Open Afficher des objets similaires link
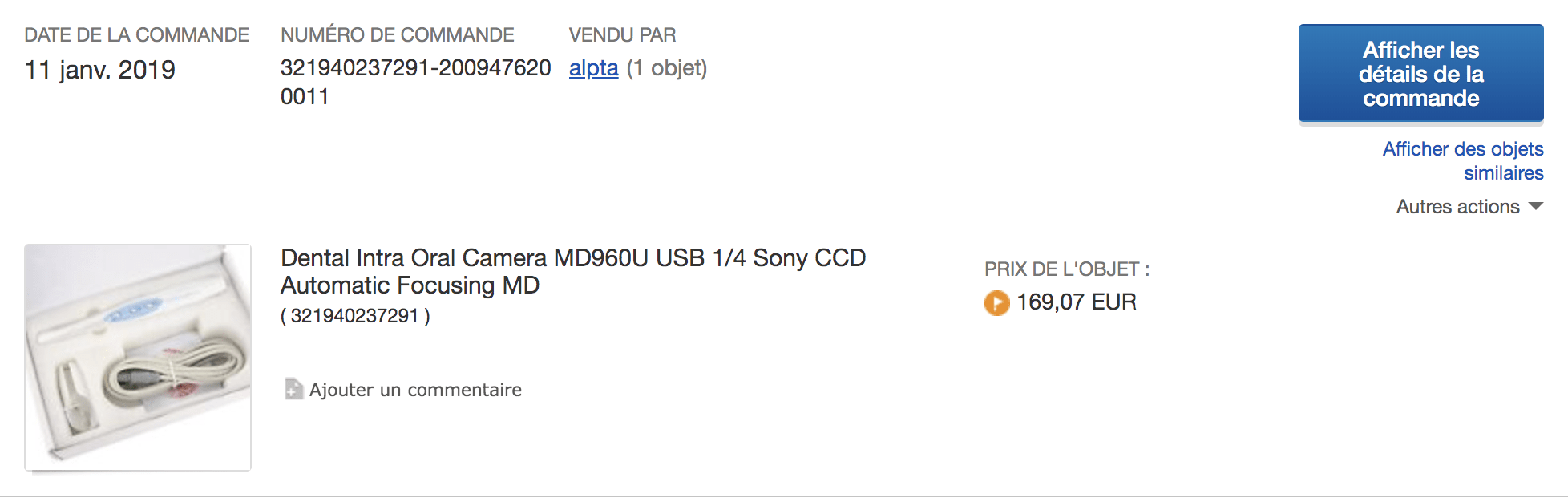This screenshot has height=502, width=1568. coord(1463,160)
